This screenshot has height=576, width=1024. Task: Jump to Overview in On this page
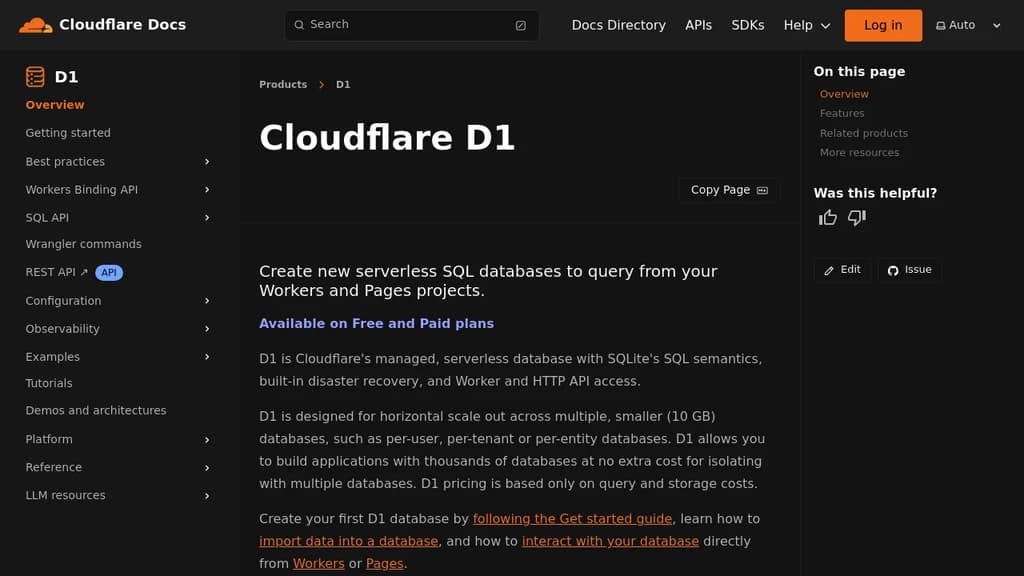[844, 94]
